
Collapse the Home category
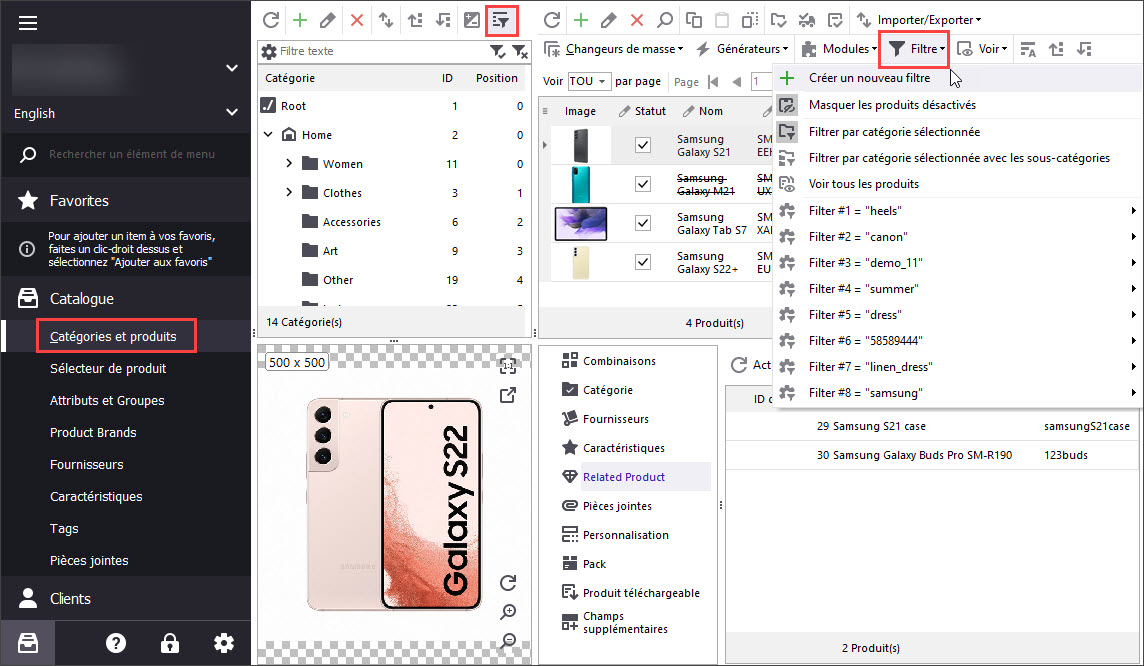coord(268,134)
